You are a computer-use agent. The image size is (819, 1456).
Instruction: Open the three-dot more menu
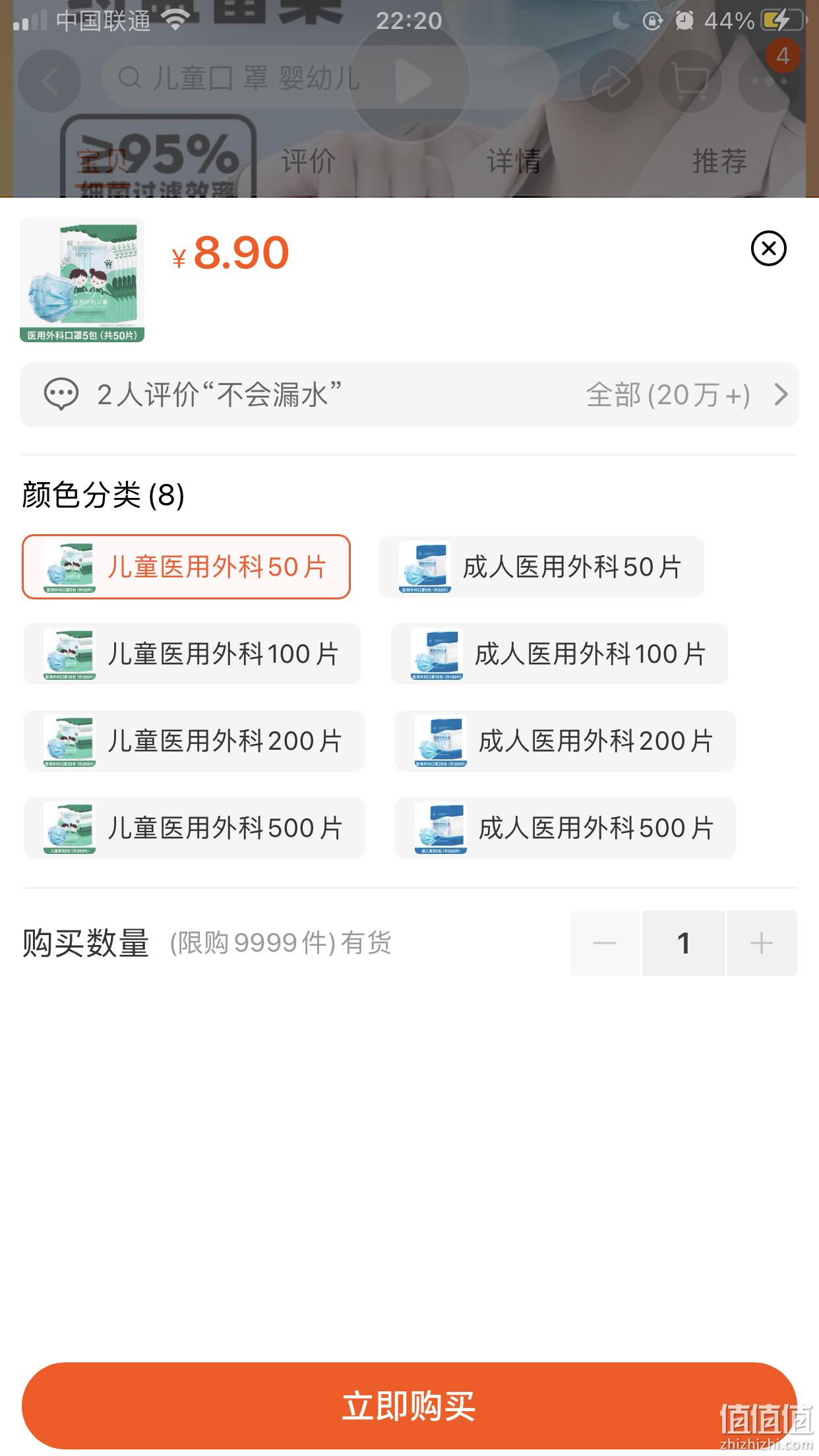[x=770, y=81]
